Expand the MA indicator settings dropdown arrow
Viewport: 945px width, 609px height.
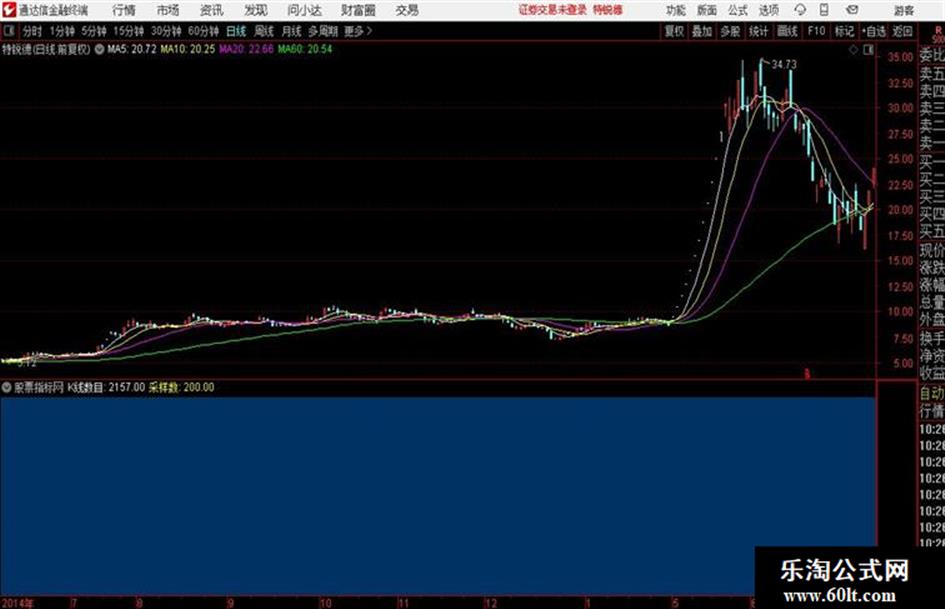(x=99, y=49)
